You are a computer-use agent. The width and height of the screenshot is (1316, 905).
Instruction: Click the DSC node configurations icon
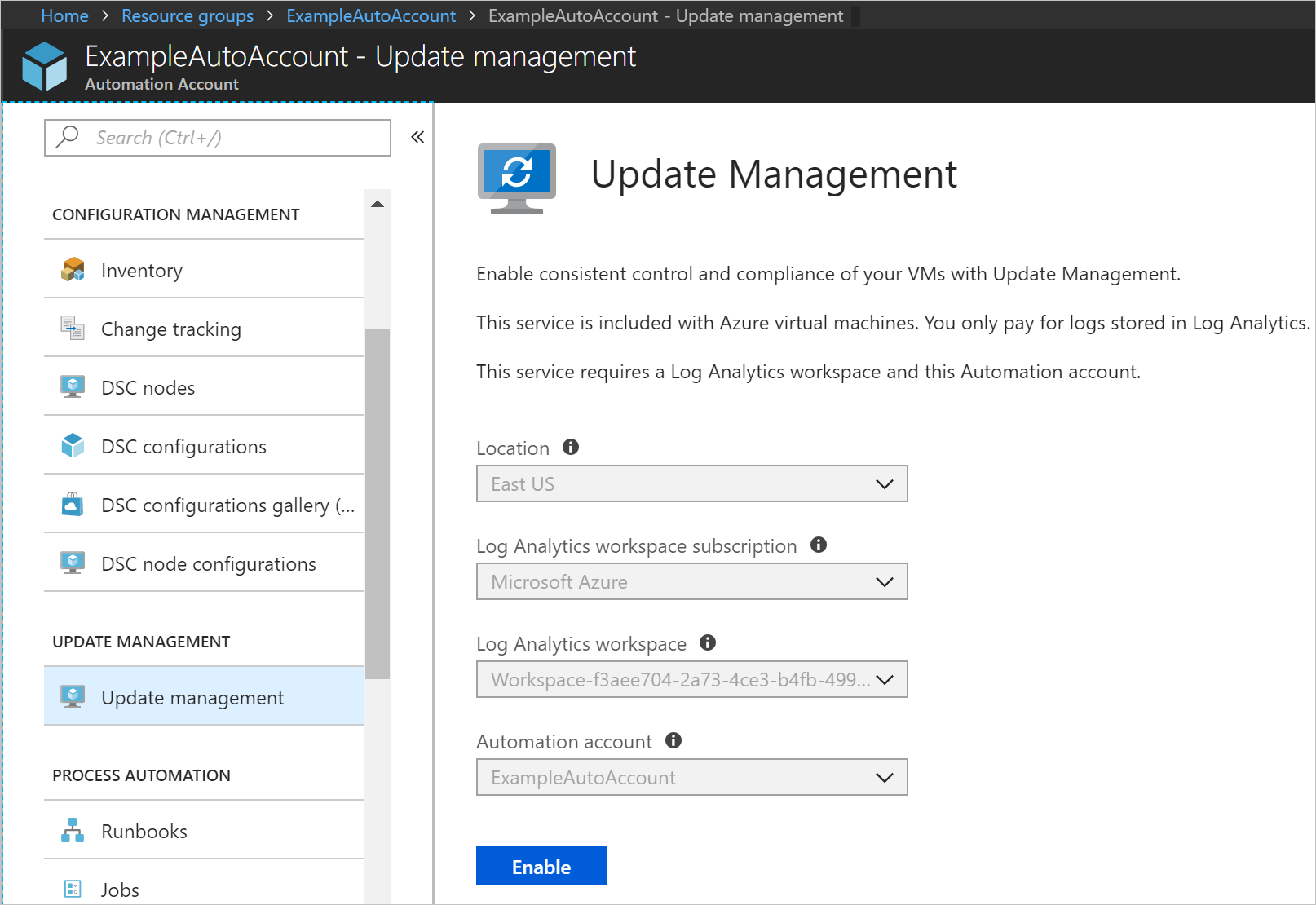[x=73, y=563]
